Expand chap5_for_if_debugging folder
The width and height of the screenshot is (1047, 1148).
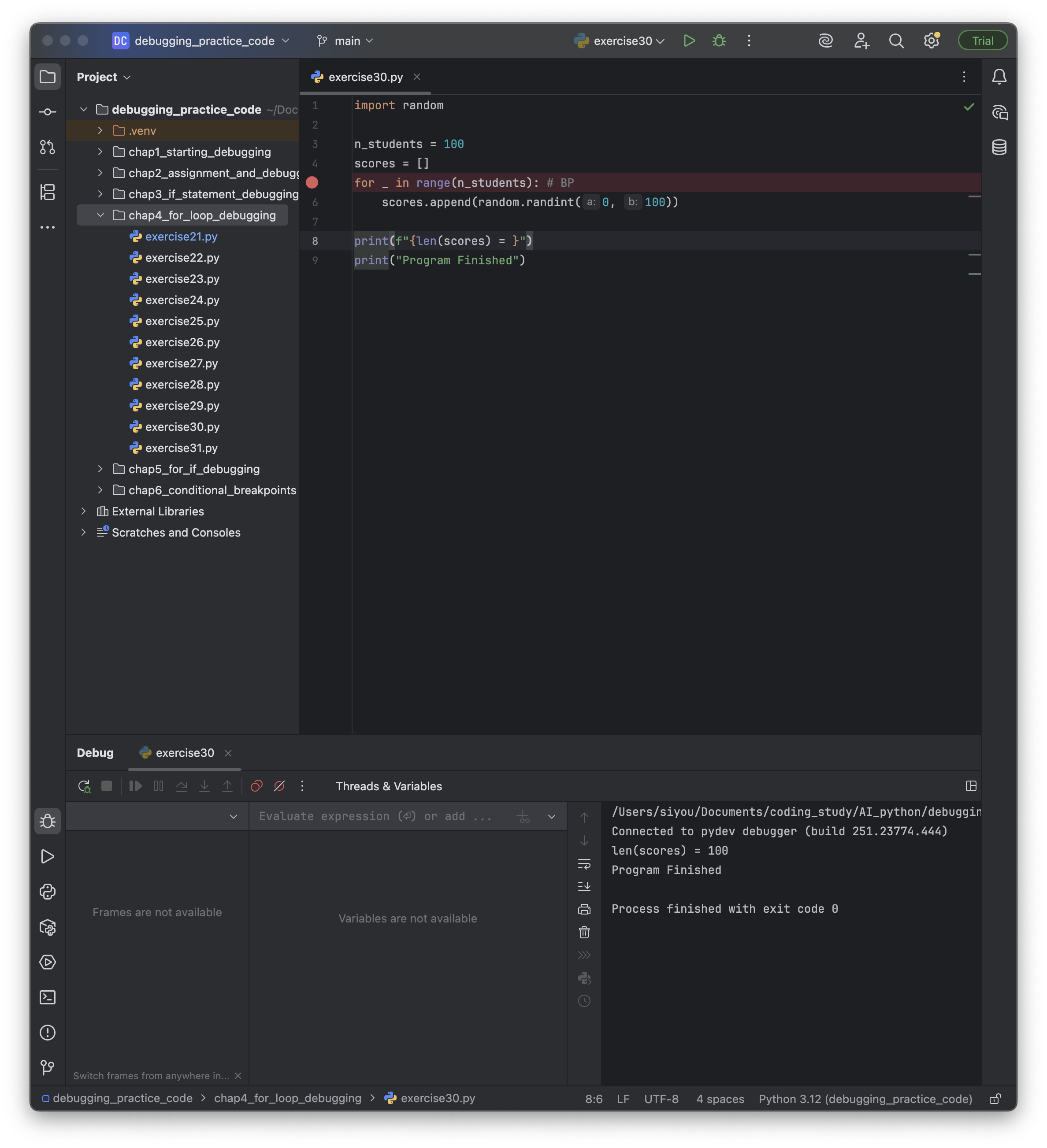[100, 469]
